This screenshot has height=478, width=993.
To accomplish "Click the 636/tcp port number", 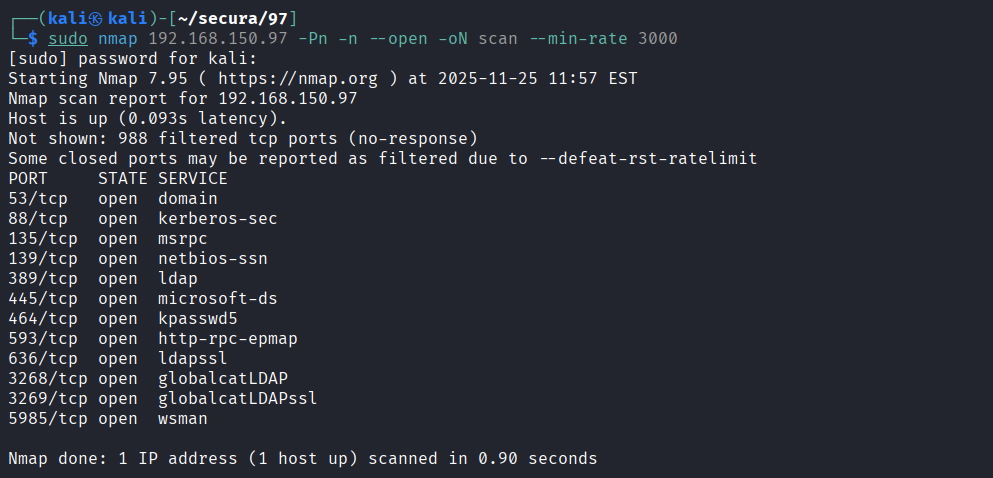I will (x=37, y=358).
